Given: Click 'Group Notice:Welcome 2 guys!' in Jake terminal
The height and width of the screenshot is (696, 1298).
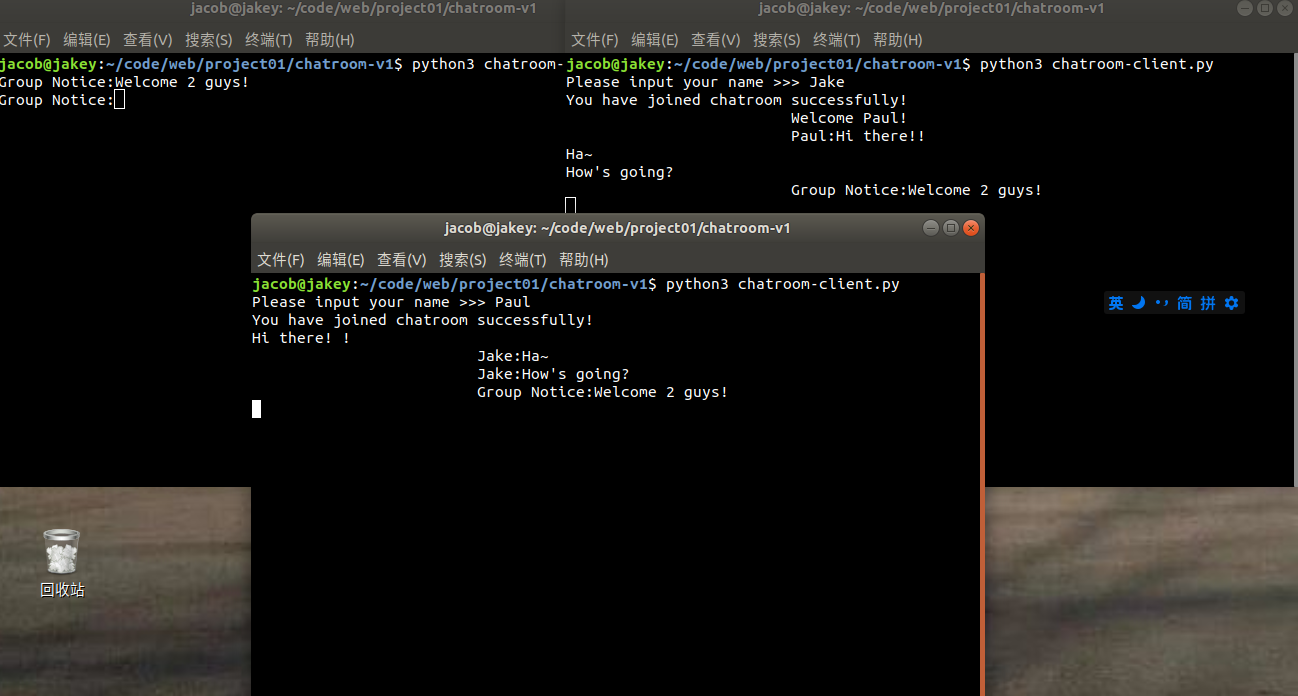Looking at the screenshot, I should point(917,190).
